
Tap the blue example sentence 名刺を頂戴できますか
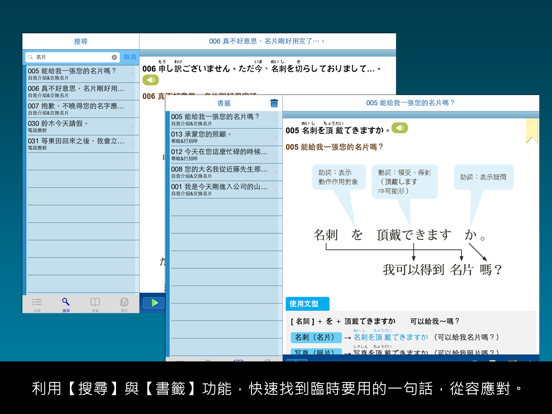(x=391, y=337)
